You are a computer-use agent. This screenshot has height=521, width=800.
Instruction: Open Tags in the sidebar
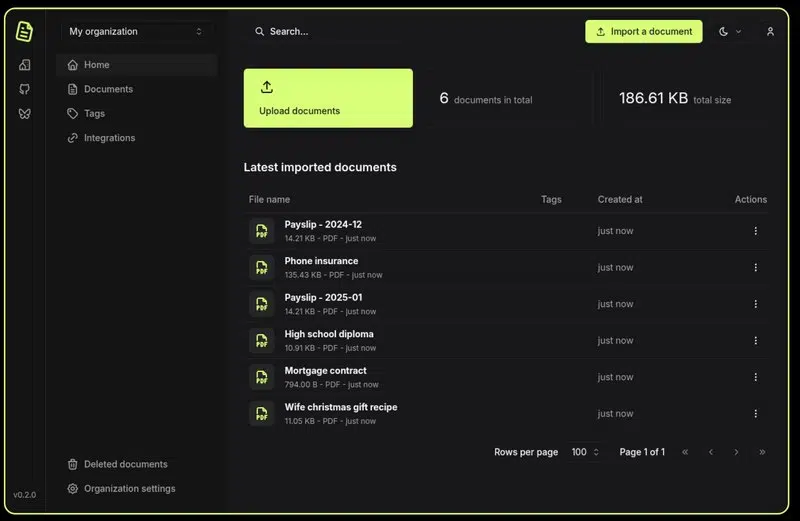(x=137, y=114)
